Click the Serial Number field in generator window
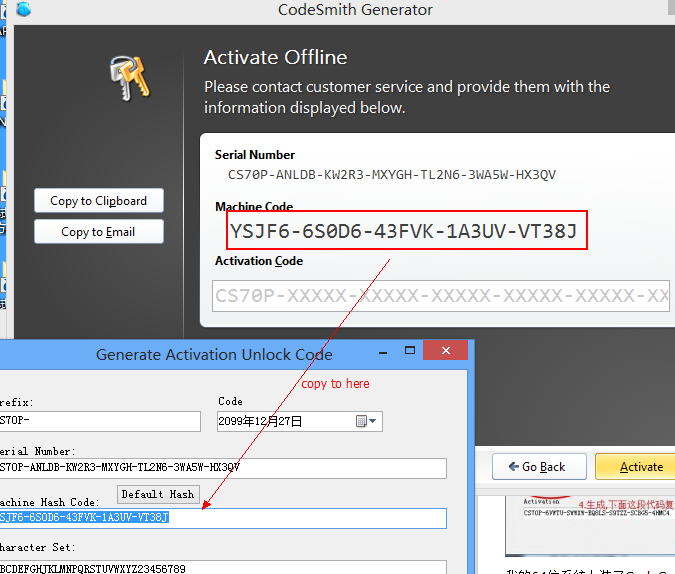The width and height of the screenshot is (675, 574). pyautogui.click(x=223, y=468)
